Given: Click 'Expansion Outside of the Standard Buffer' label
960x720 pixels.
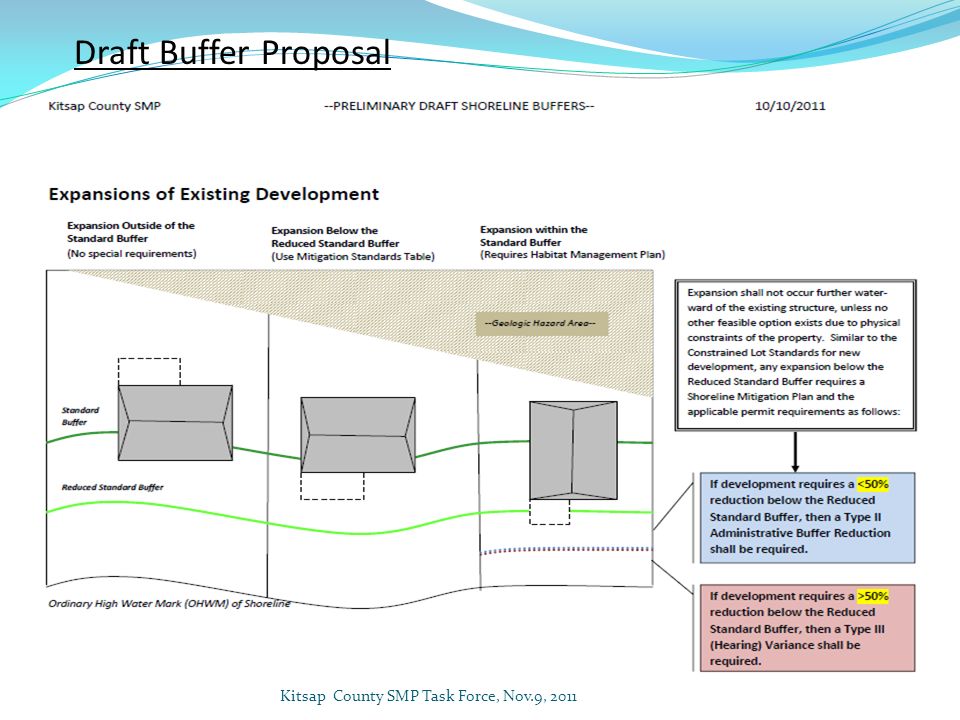Looking at the screenshot, I should [x=131, y=232].
